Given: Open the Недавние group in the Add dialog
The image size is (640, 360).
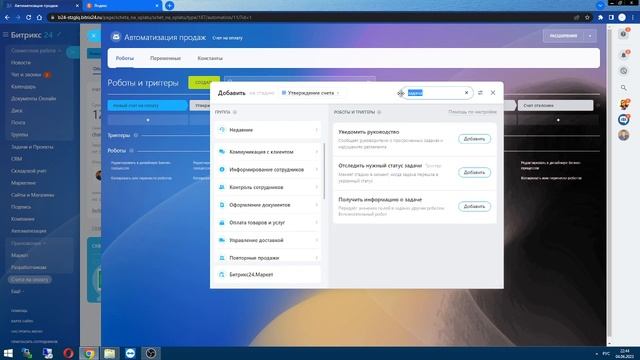Looking at the screenshot, I should coord(268,130).
